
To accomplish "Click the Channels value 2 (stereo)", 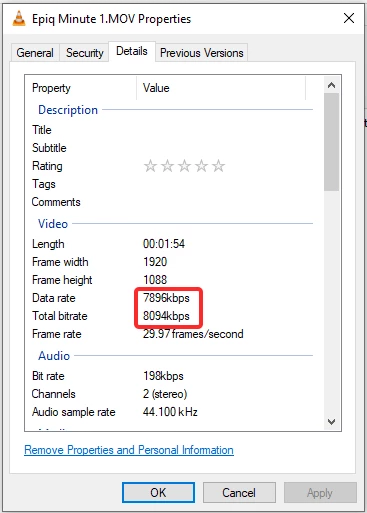I will coord(165,394).
